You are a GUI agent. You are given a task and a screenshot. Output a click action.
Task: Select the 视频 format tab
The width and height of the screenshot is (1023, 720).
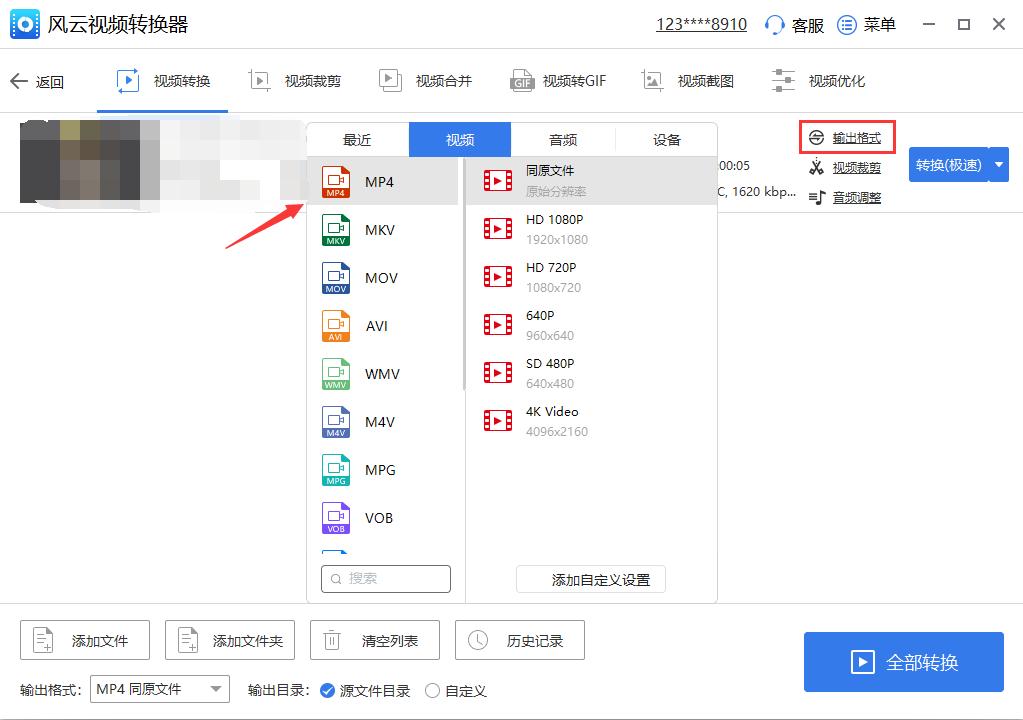[x=460, y=140]
